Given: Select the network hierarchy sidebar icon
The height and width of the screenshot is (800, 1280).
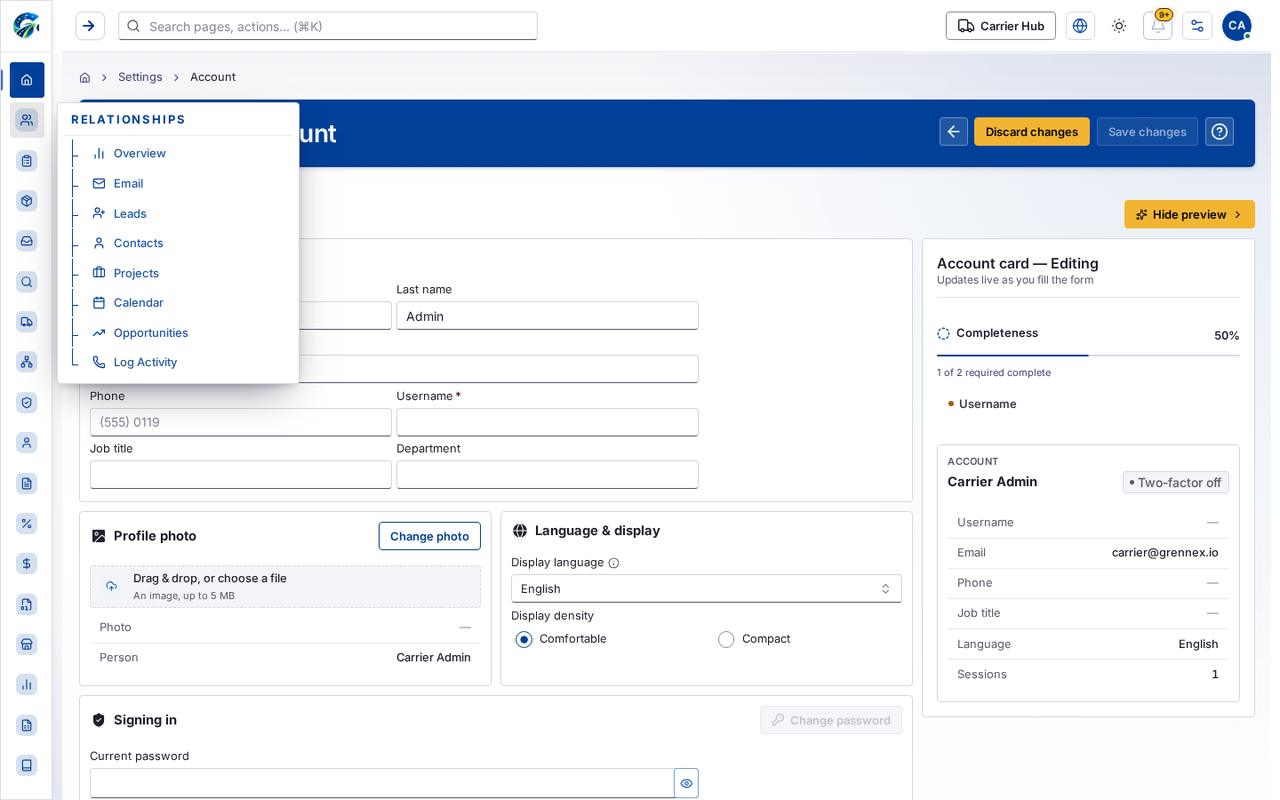Looking at the screenshot, I should point(27,362).
